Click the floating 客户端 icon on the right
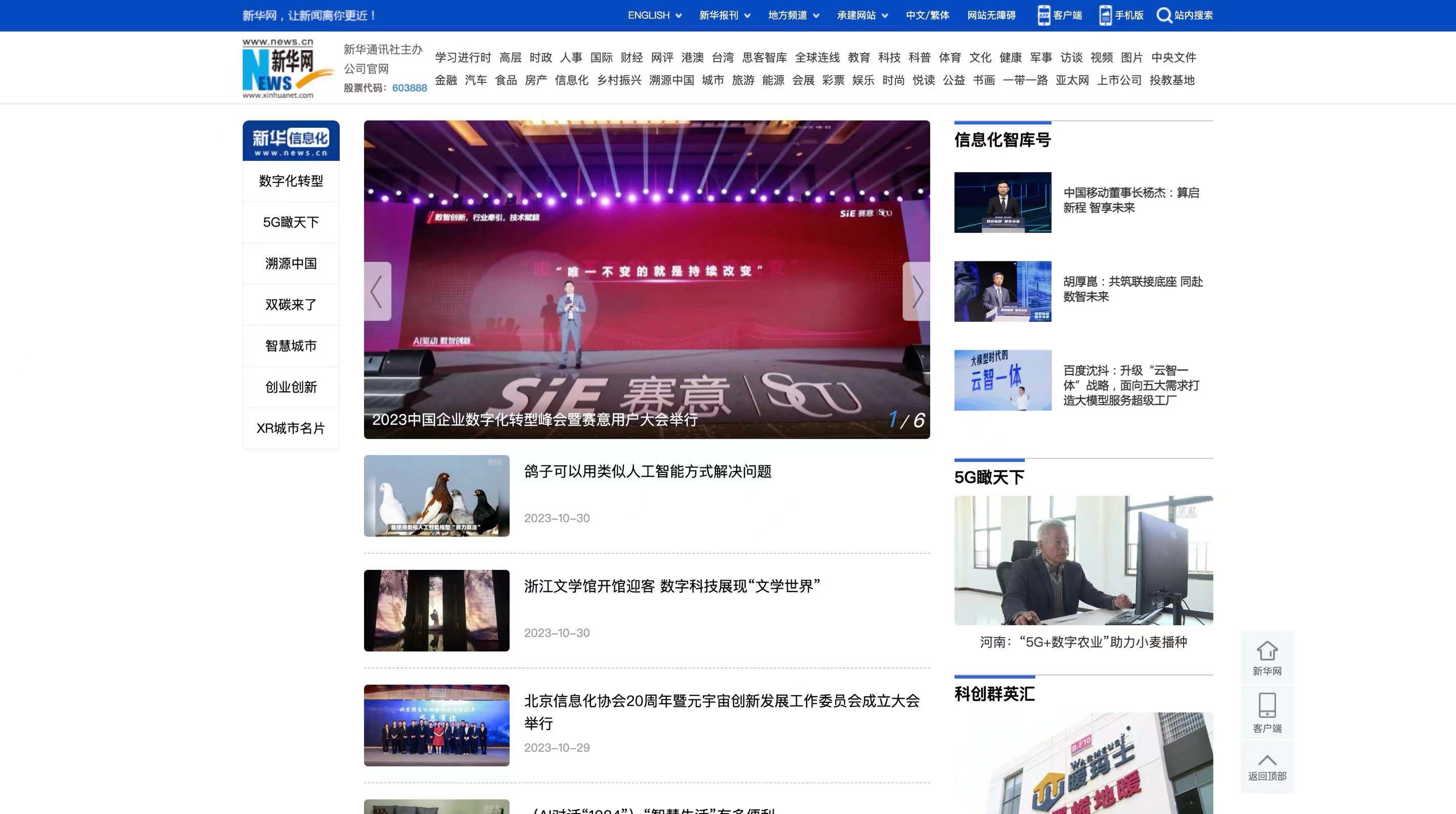This screenshot has width=1456, height=814. click(x=1267, y=712)
